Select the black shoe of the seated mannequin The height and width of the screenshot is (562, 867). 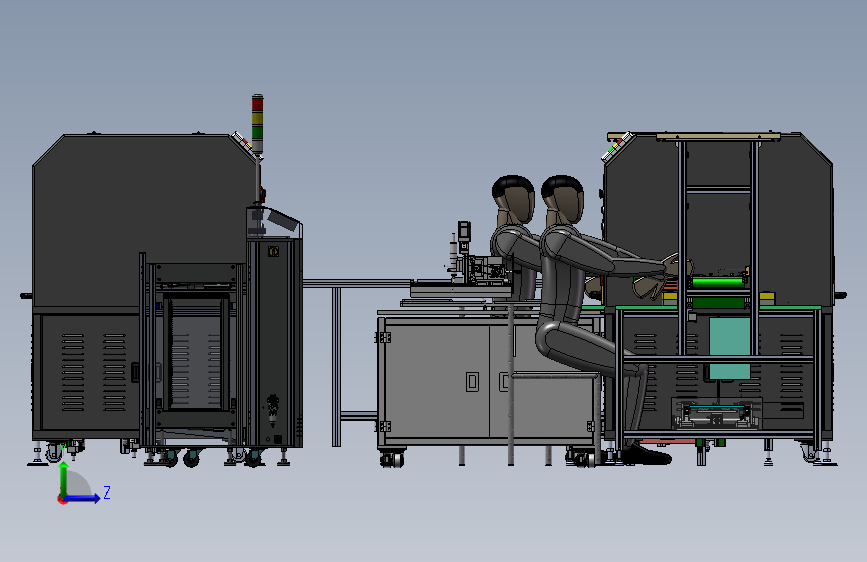coord(646,455)
